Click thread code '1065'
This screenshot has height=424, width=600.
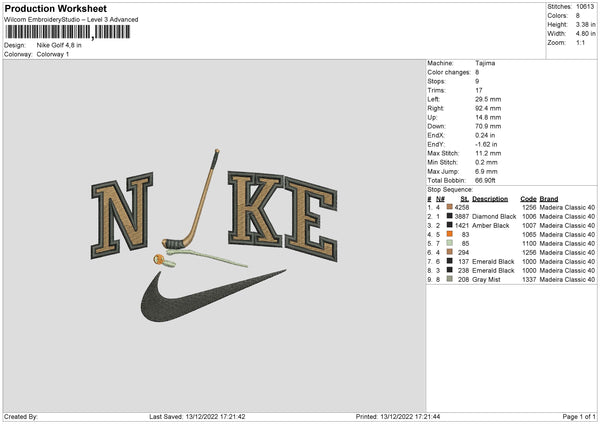(x=529, y=235)
